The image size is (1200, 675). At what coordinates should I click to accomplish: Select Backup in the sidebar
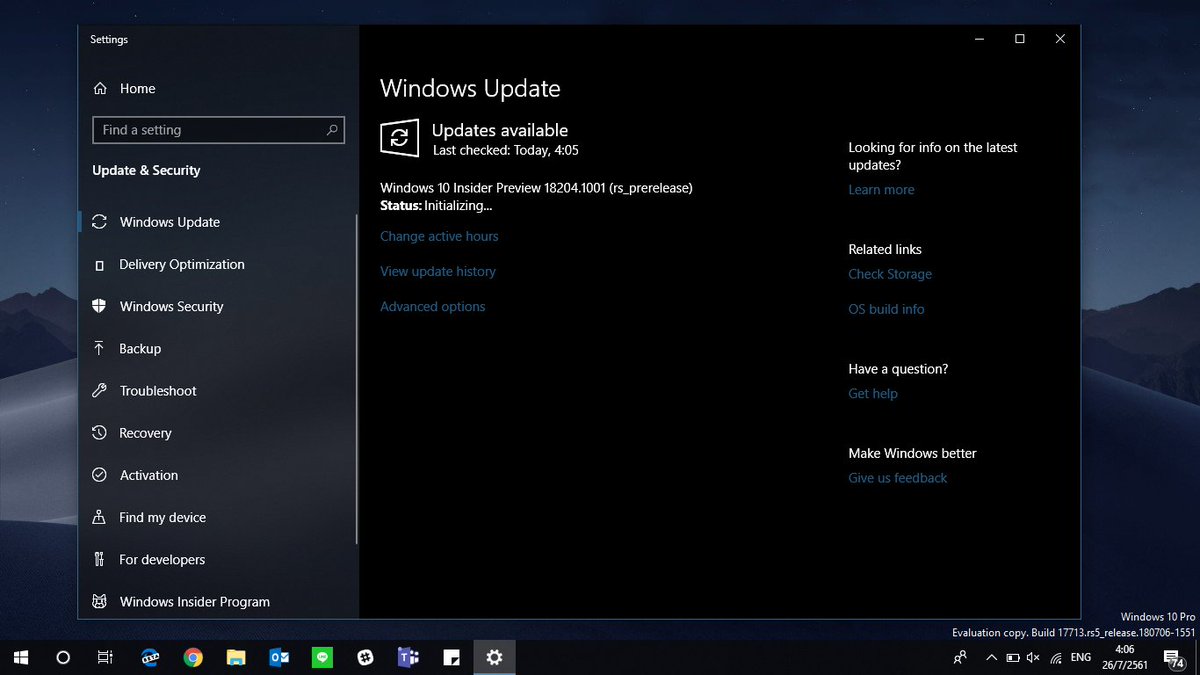click(x=218, y=348)
